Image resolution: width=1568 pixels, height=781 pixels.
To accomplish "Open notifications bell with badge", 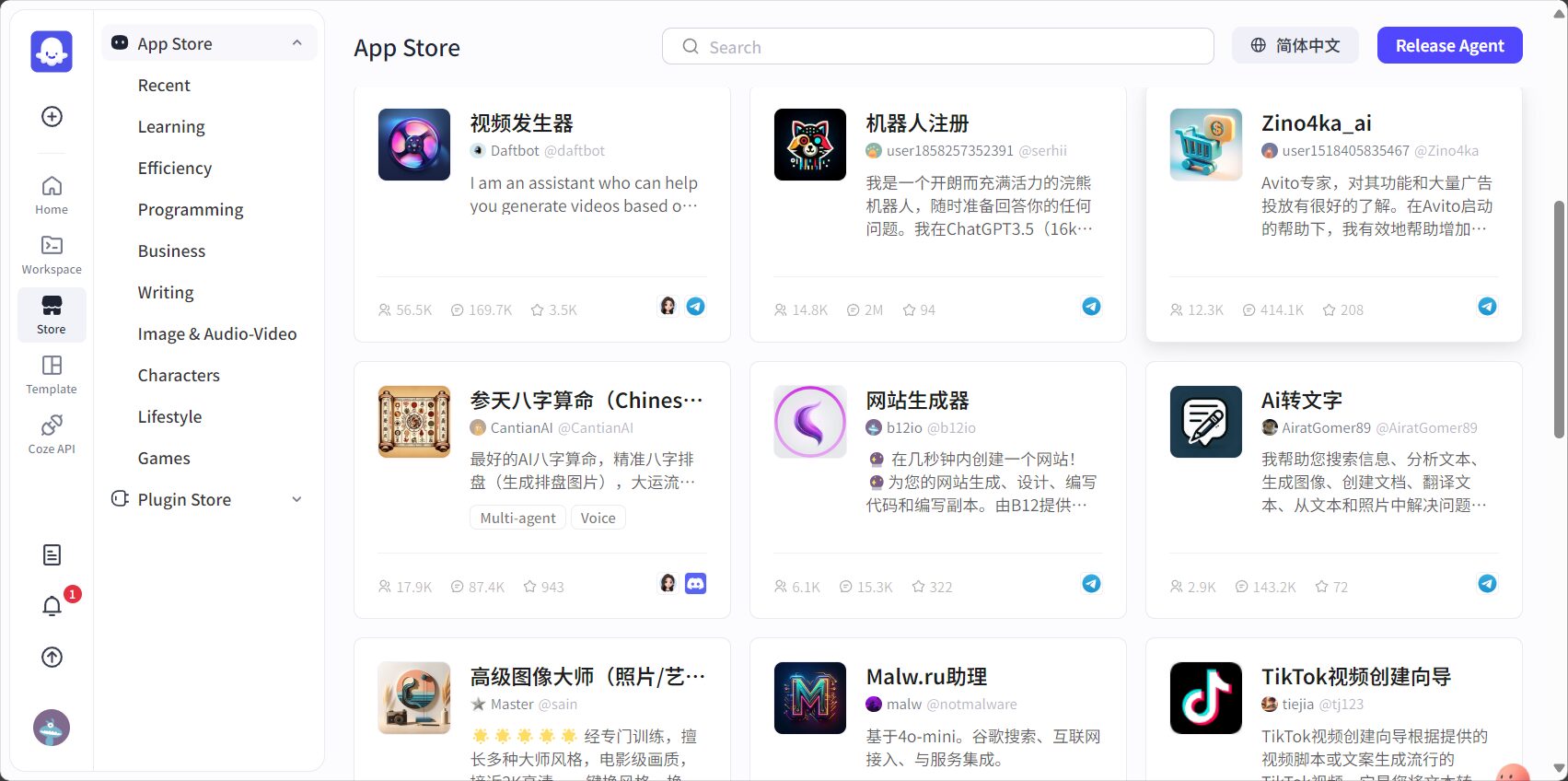I will [x=52, y=605].
